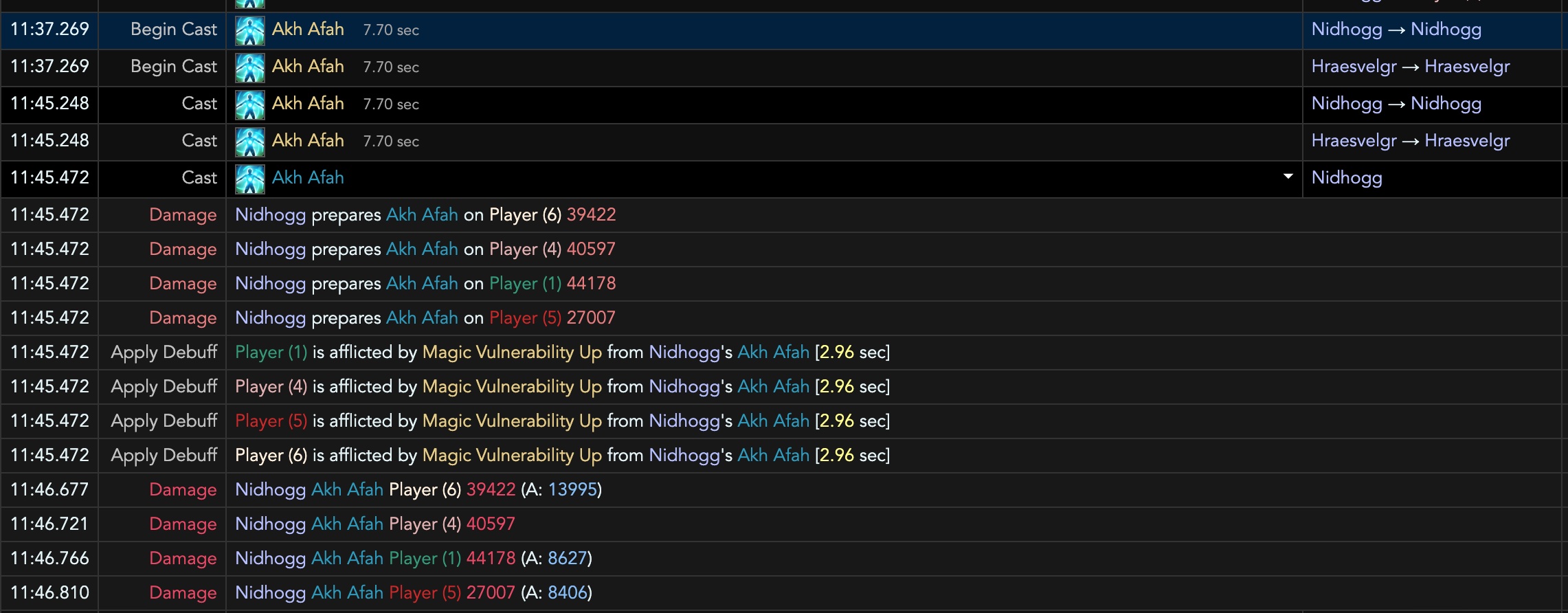
Task: Click source Hraesvelgr in 11:37.269 Begin Cast row
Action: coord(1354,67)
